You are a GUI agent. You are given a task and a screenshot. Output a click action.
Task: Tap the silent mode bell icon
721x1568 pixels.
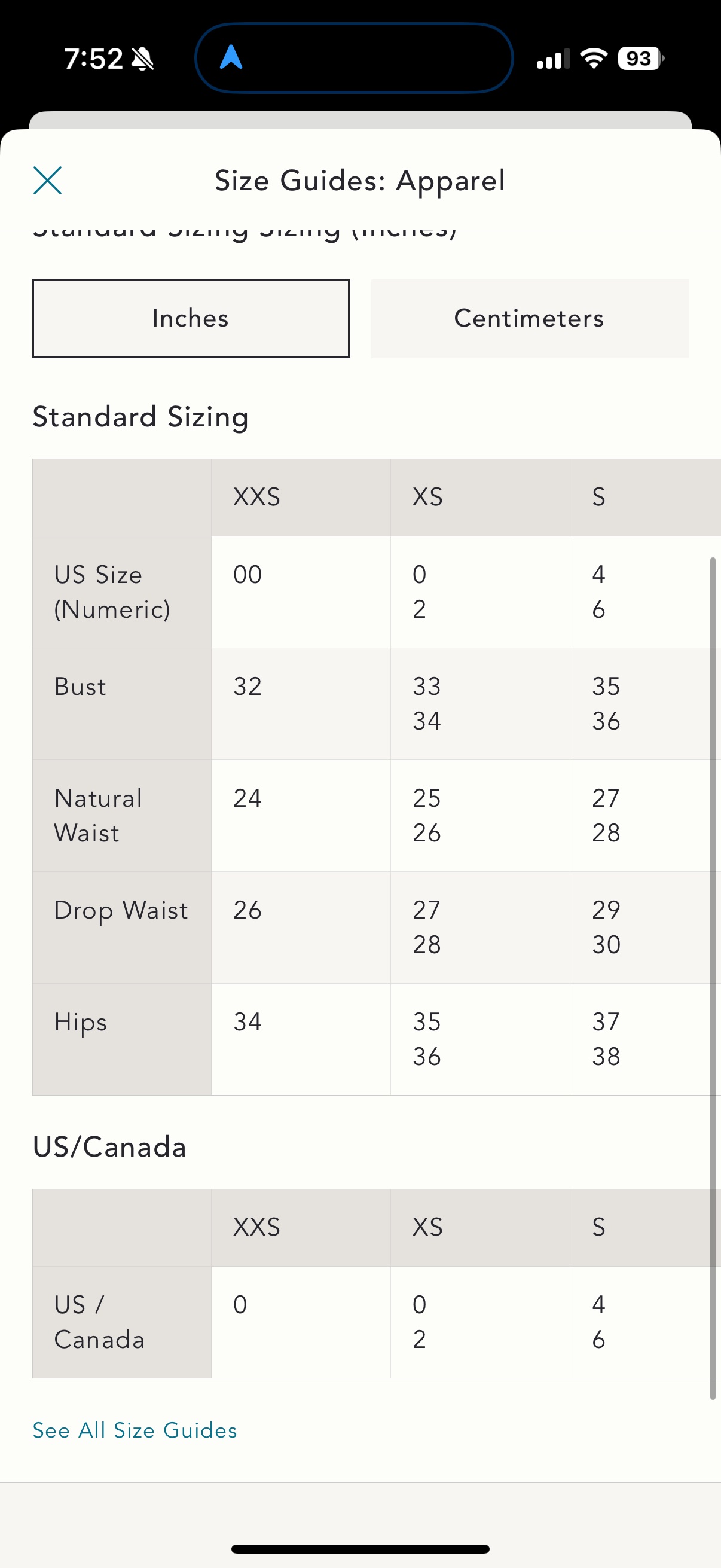(x=142, y=59)
